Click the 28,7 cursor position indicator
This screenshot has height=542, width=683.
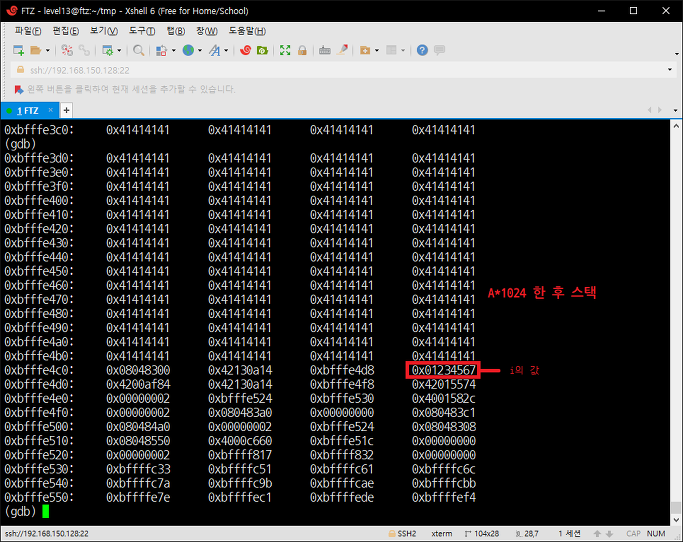(527, 534)
